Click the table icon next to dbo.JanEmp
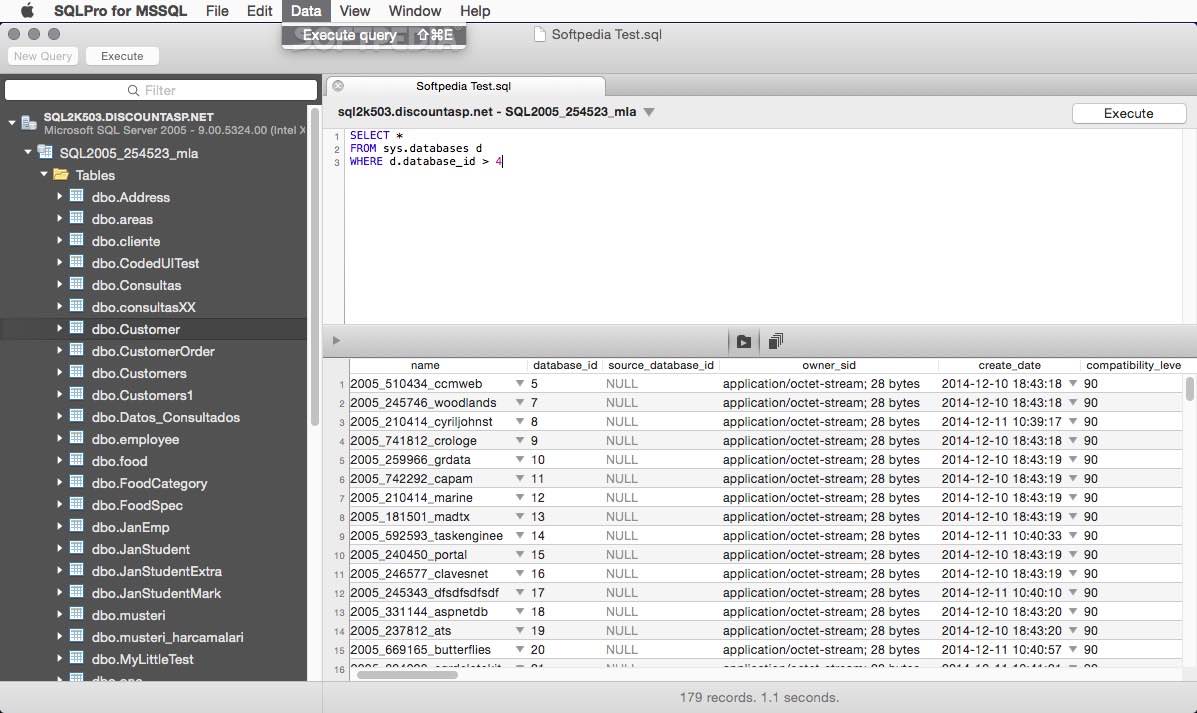Image resolution: width=1197 pixels, height=713 pixels. tap(76, 526)
